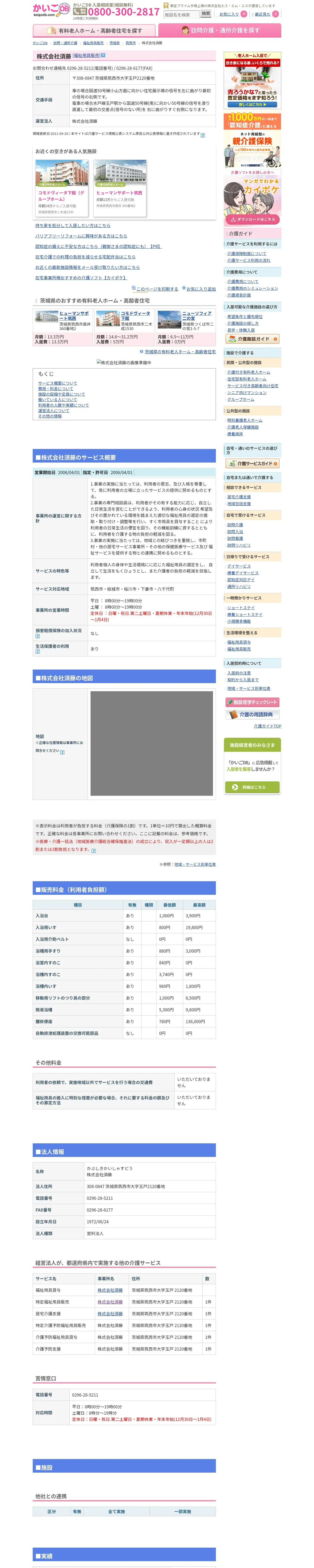Click グループホーム sidebar link
Screen dimensions: 314x1568
tap(241, 399)
